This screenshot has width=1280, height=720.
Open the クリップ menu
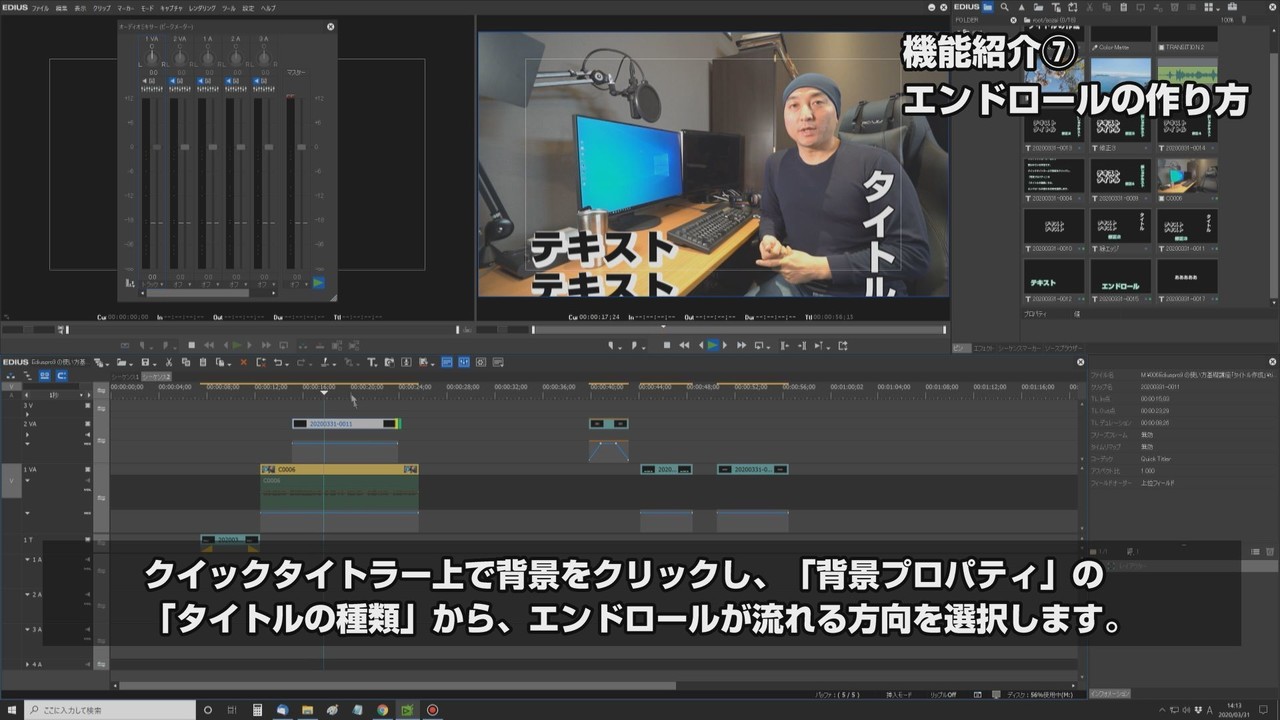point(102,7)
